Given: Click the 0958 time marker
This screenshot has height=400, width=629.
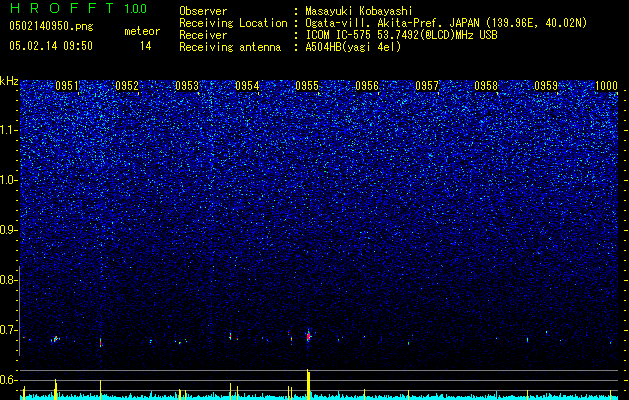Looking at the screenshot, I should [x=486, y=86].
